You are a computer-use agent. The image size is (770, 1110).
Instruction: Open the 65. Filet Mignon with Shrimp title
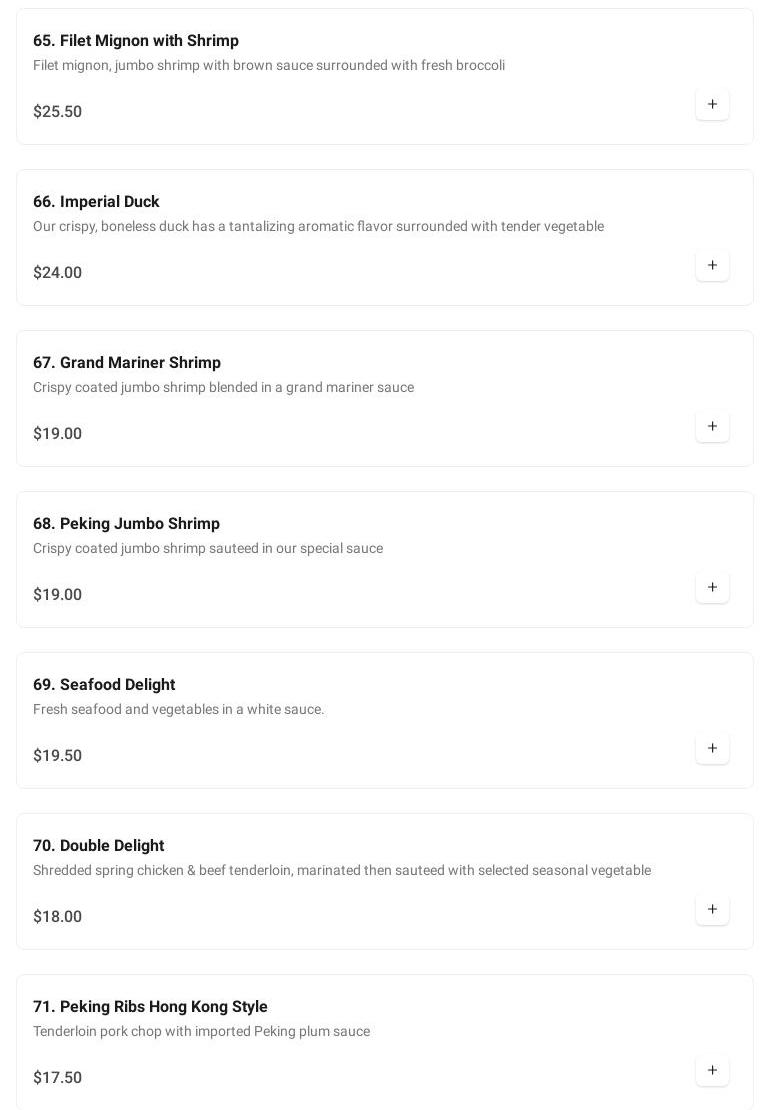coord(136,41)
